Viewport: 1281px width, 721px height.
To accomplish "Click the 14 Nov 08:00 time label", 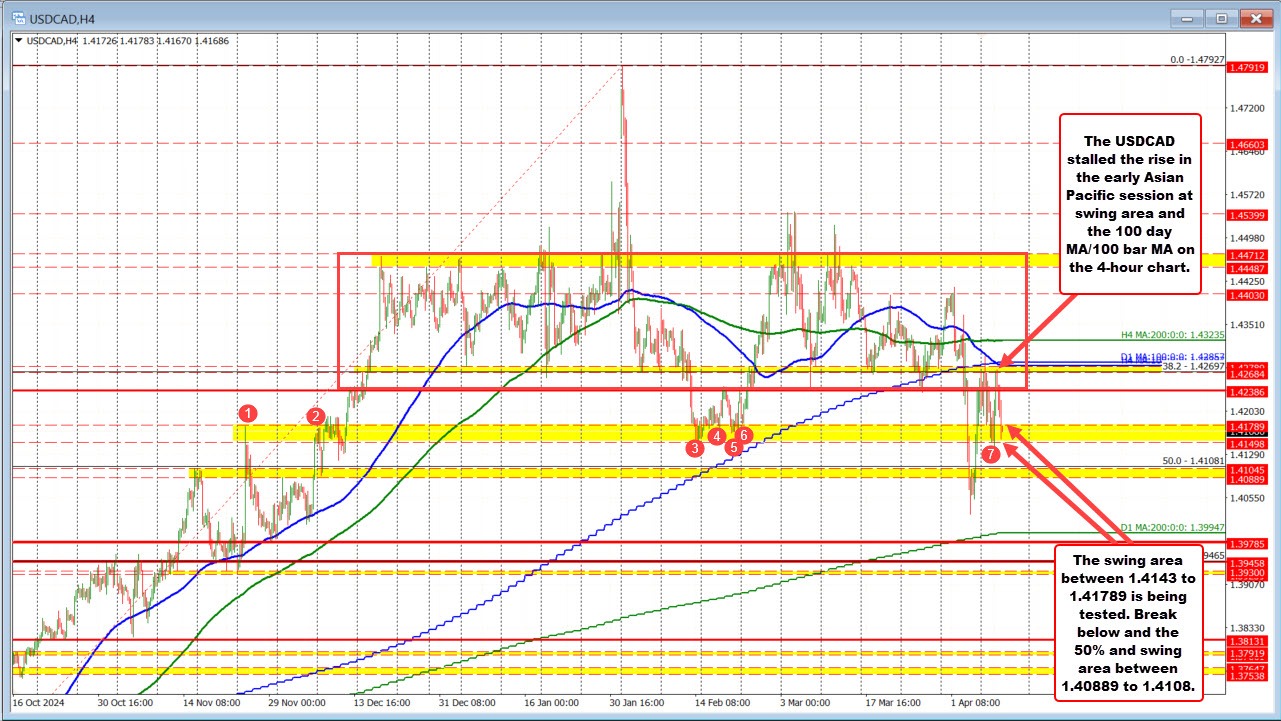I will click(x=211, y=702).
